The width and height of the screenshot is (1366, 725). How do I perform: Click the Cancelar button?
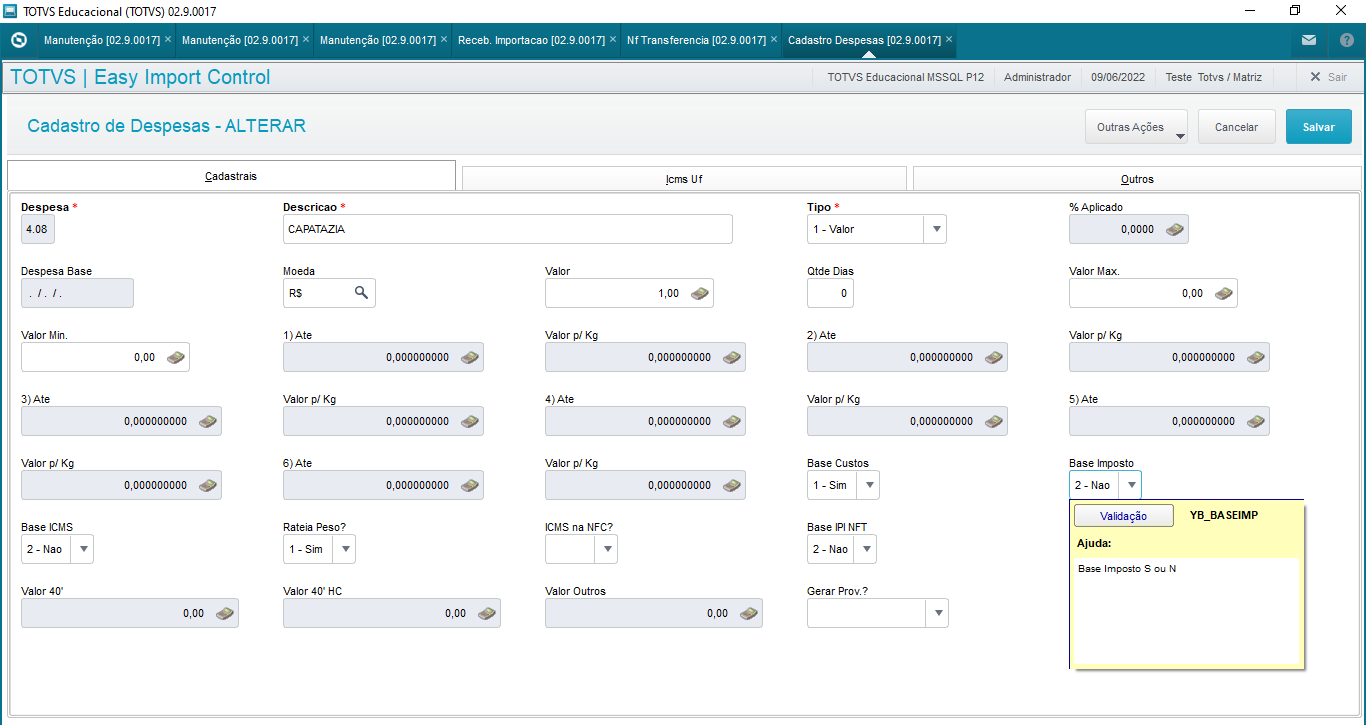(x=1236, y=127)
